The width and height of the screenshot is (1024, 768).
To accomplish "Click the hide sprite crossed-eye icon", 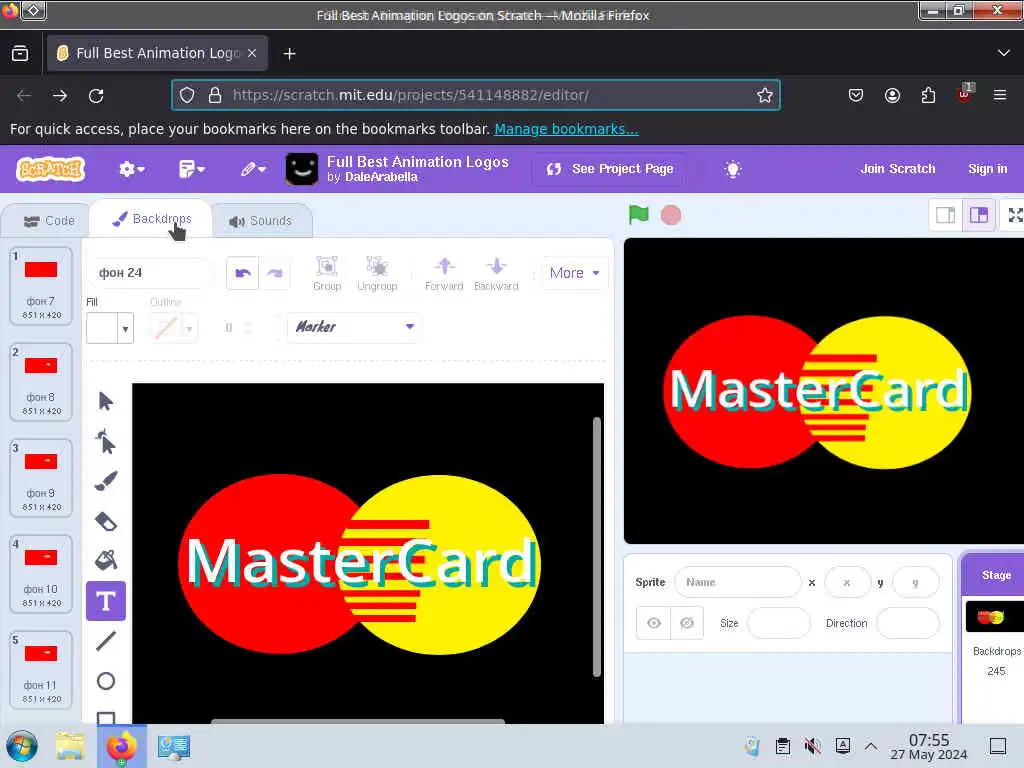I will tap(686, 623).
